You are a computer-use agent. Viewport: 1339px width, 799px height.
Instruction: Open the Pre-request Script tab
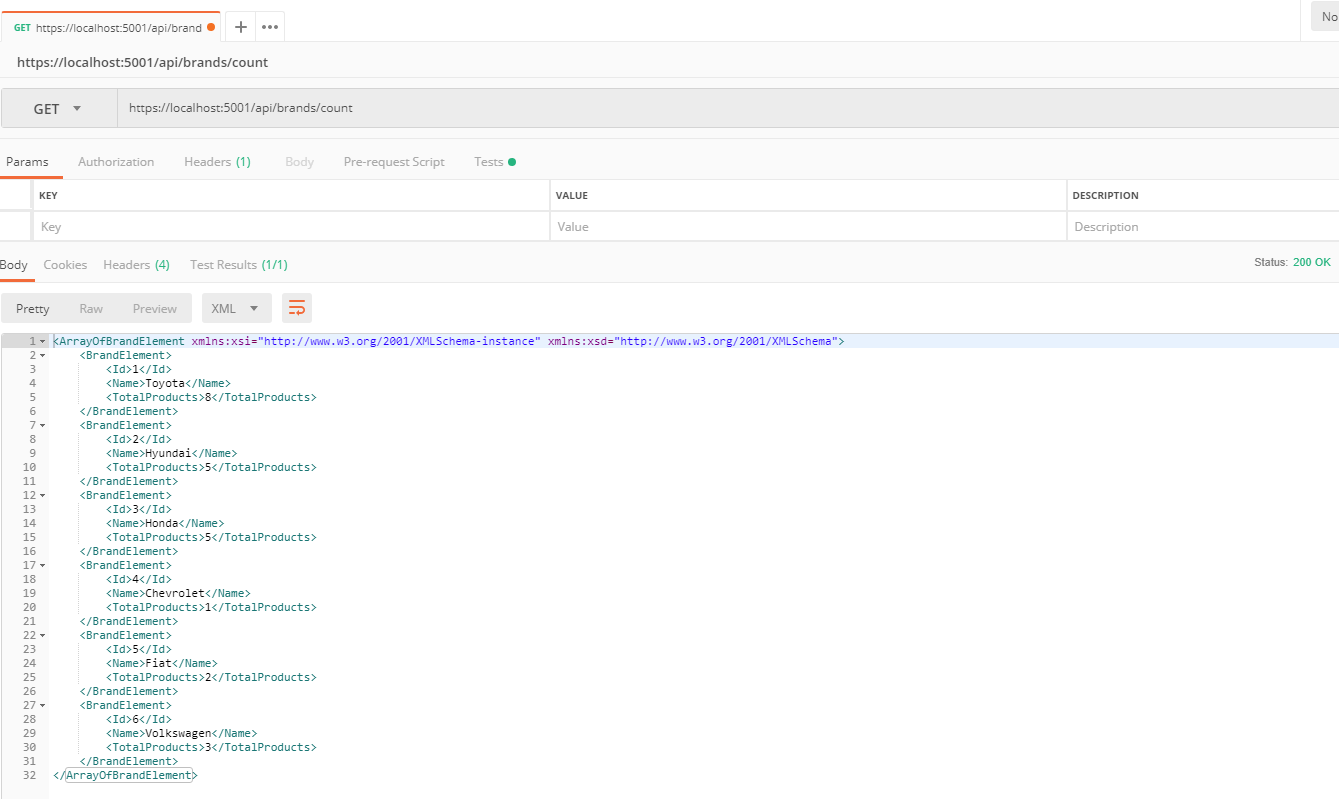pos(394,161)
